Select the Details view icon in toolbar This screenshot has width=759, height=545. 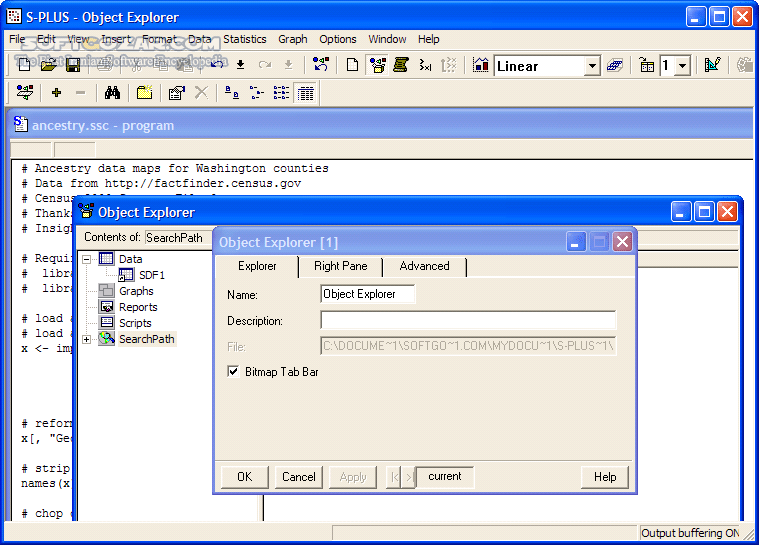(x=306, y=93)
